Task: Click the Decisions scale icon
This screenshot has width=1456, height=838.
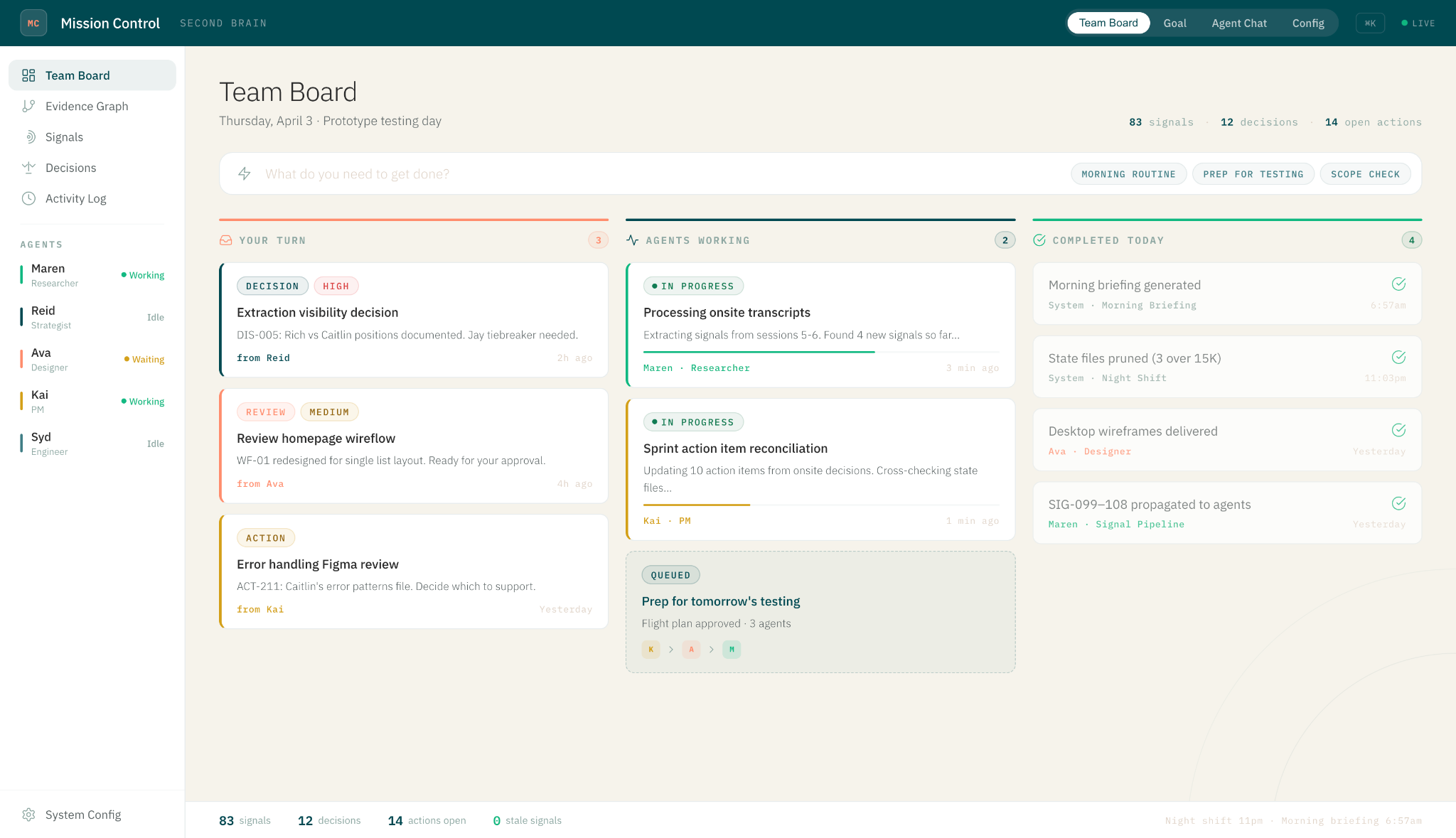Action: [x=28, y=168]
